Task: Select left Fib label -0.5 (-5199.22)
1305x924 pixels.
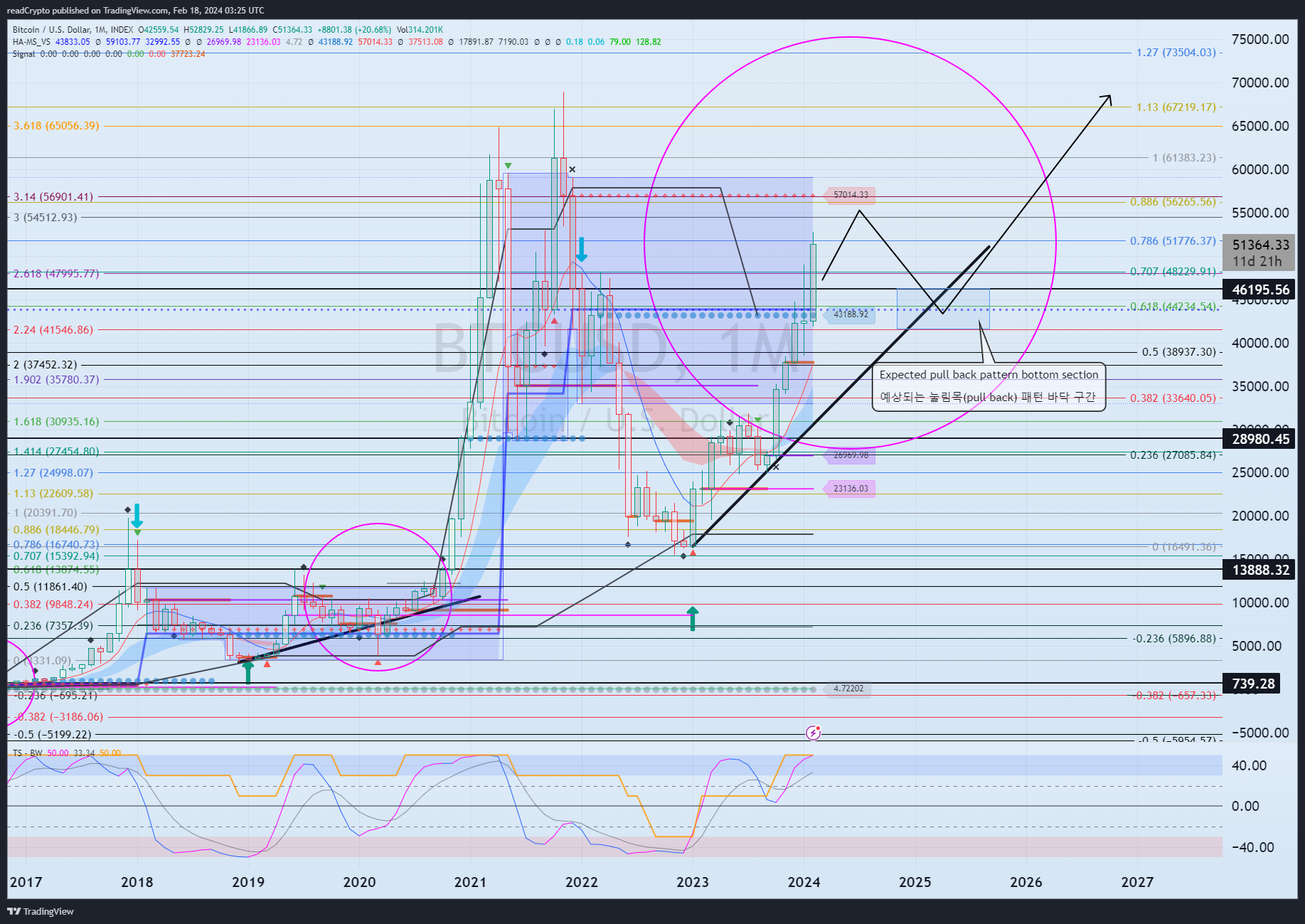Action: coord(53,735)
